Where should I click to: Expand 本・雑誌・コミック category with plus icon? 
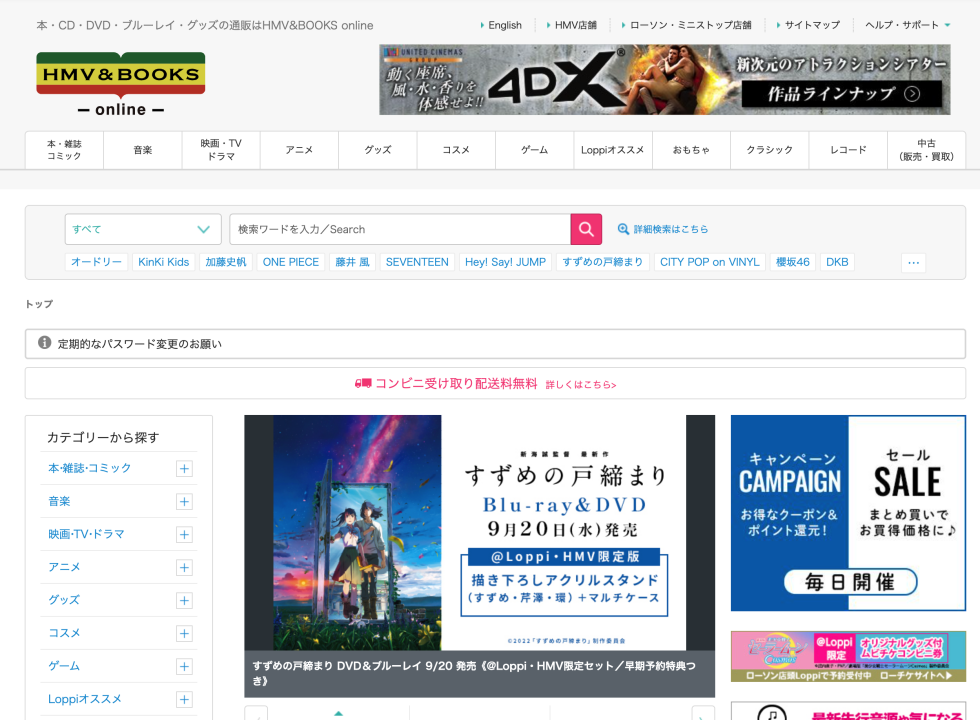coord(184,469)
